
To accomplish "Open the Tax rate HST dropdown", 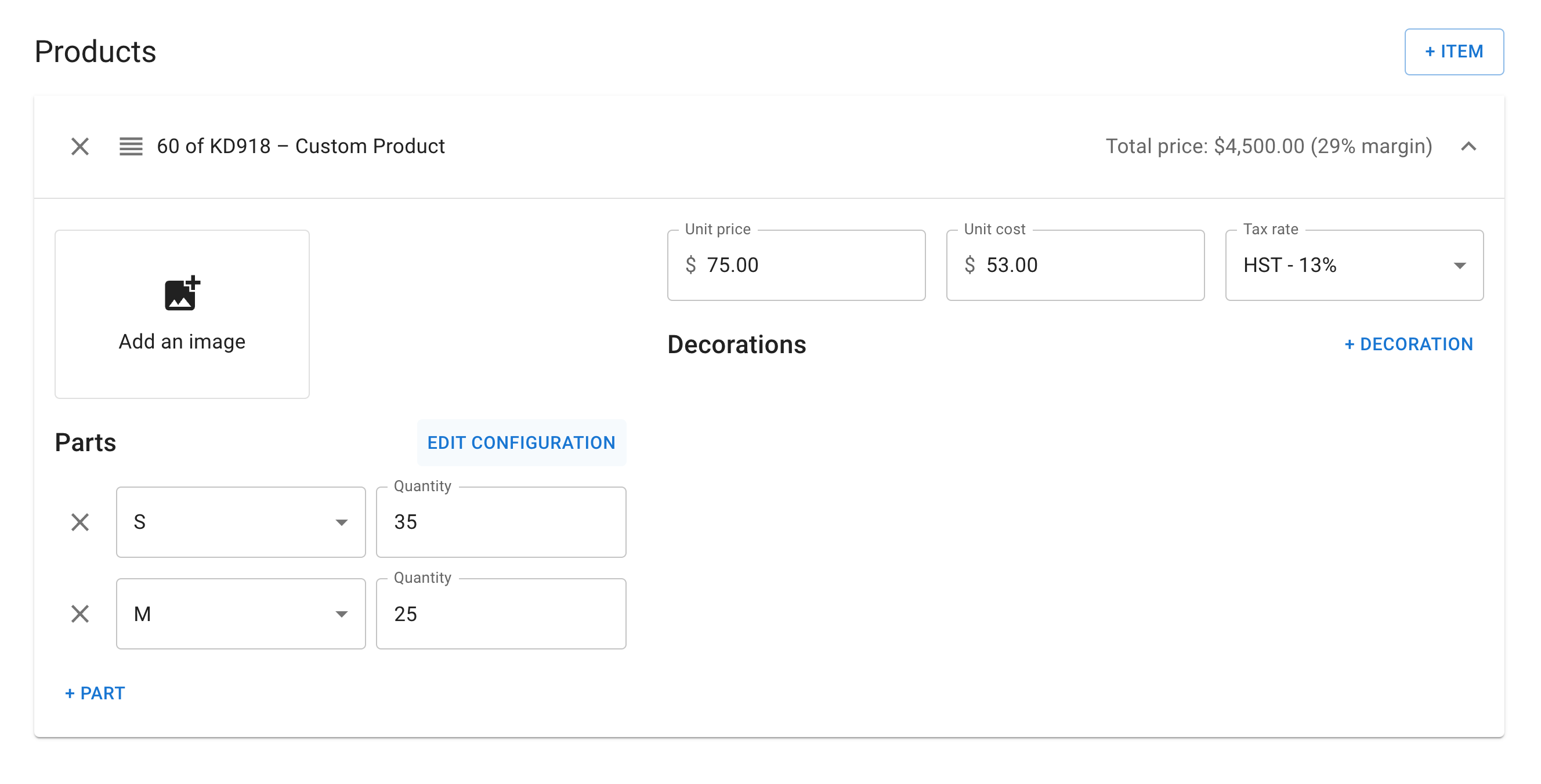I will pyautogui.click(x=1354, y=265).
